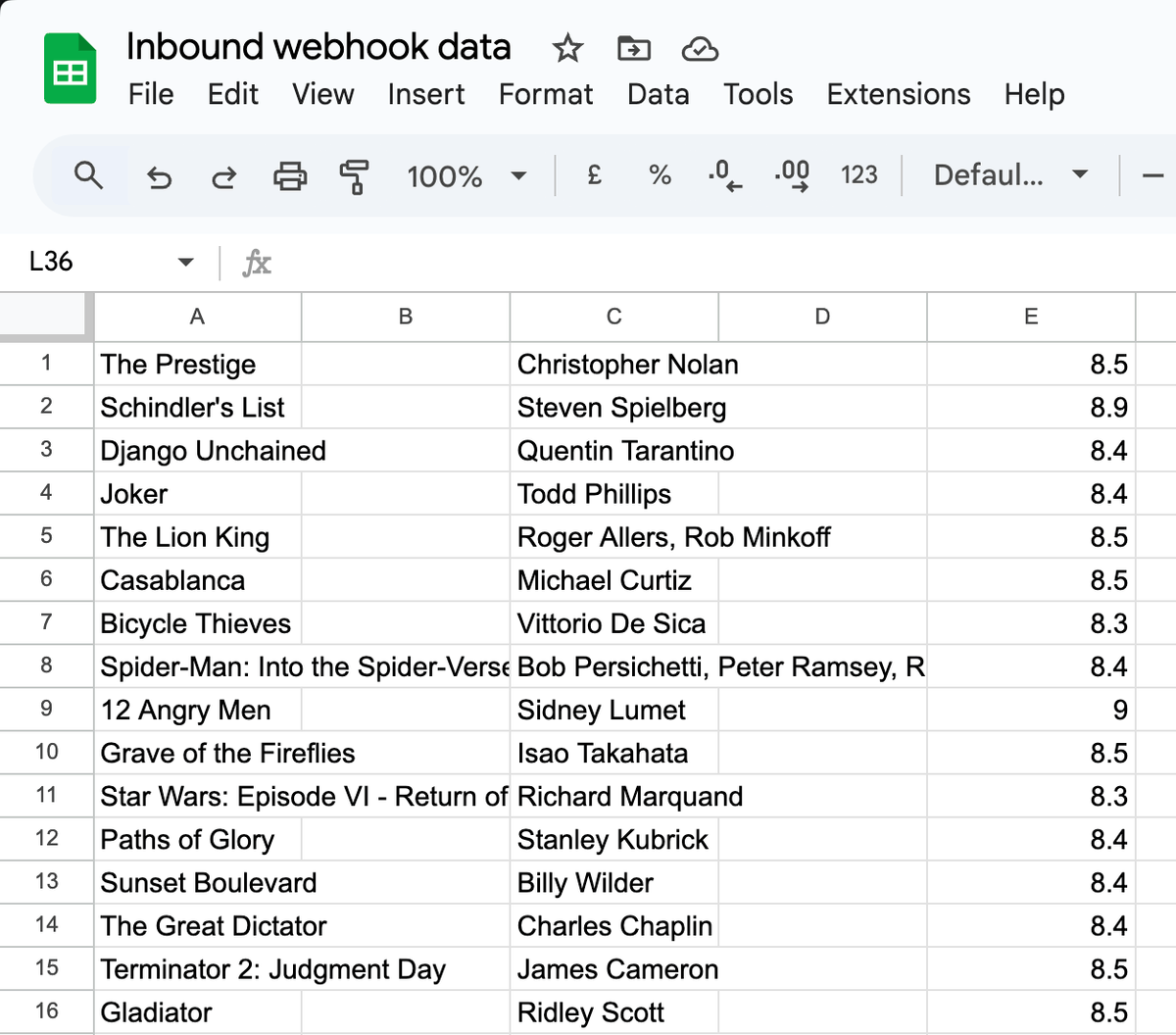Viewport: 1176px width, 1035px height.
Task: Click the Undo icon
Action: tap(160, 176)
